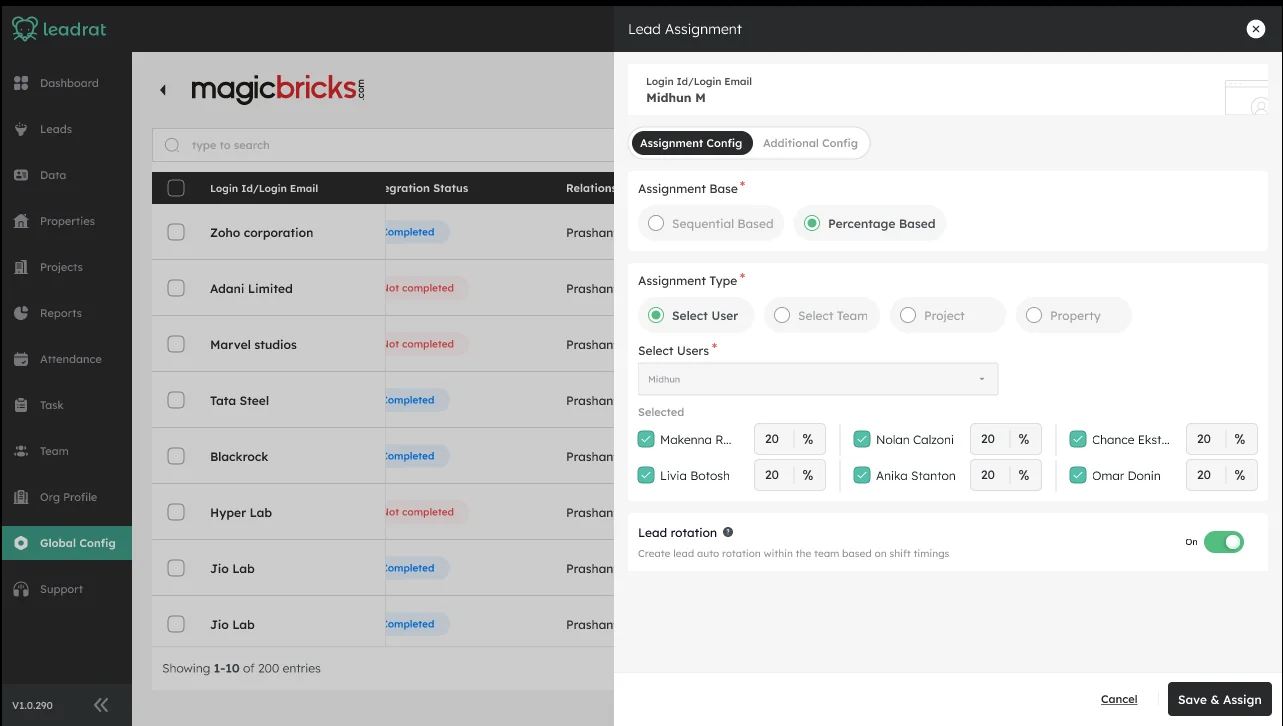Click the search magnifier icon
Screen dimensions: 1283x726
click(173, 145)
